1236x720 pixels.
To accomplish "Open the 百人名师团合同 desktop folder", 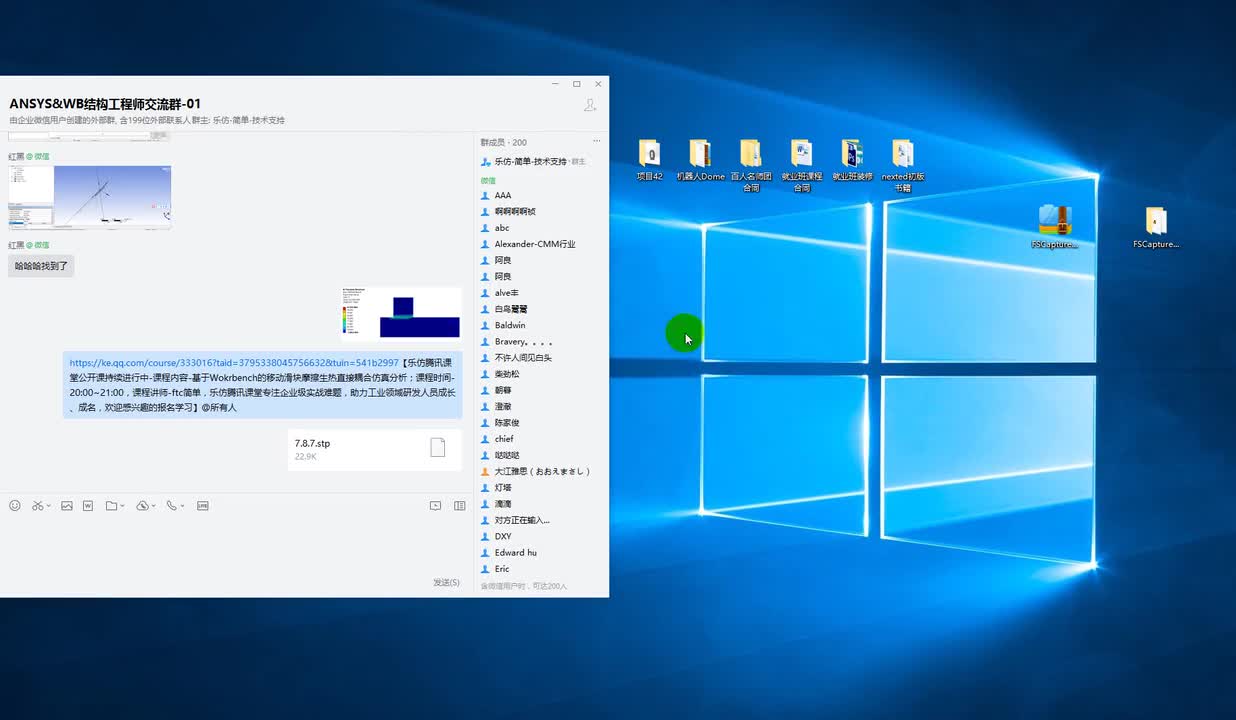I will 751,165.
